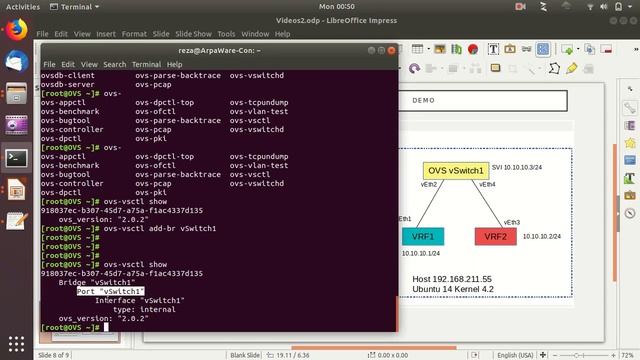Select the OVS vSwitch1 yellow box on slide

[456, 171]
